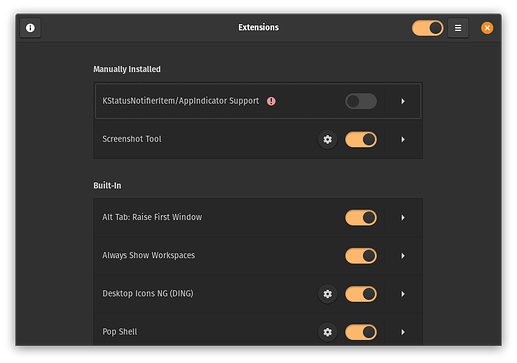Expand Screenshot Tool details arrow
Image resolution: width=517 pixels, height=363 pixels.
click(x=403, y=139)
